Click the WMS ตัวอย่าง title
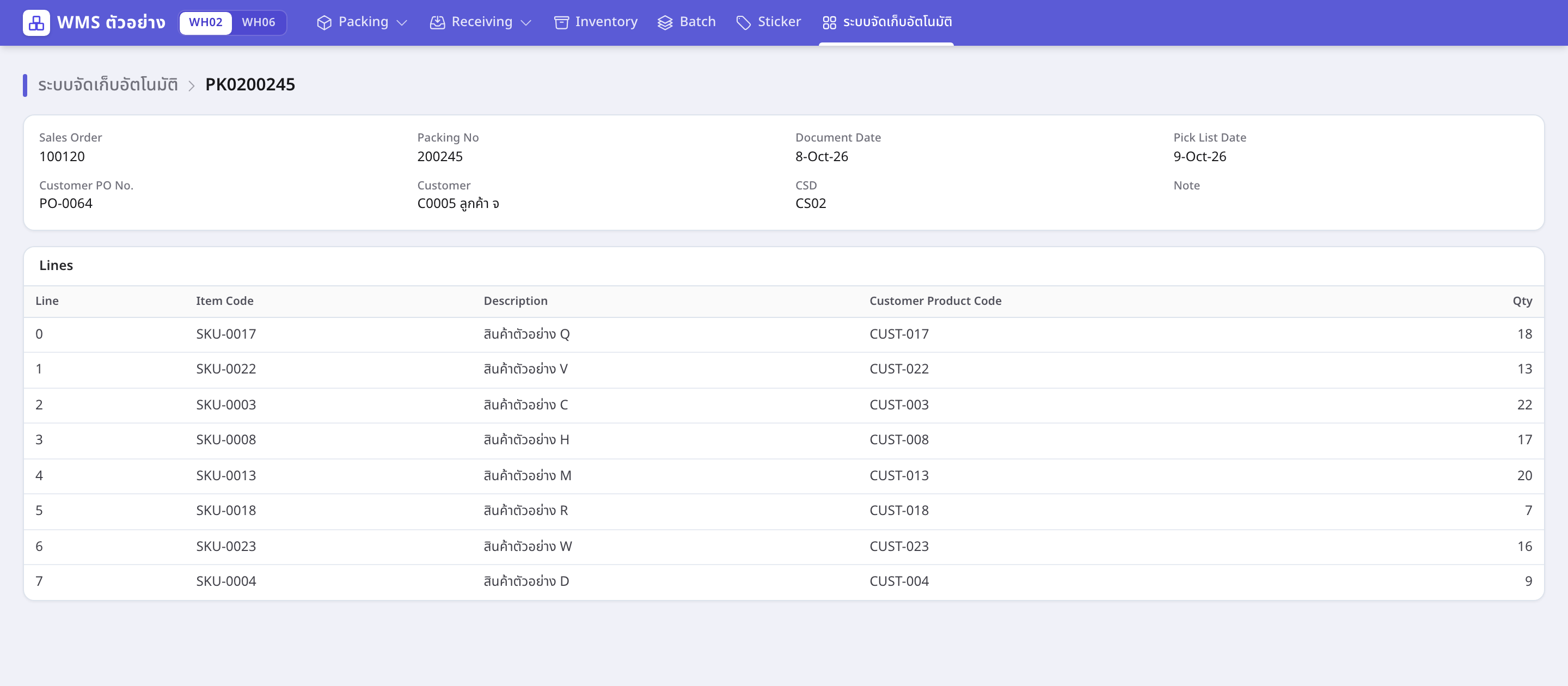Viewport: 1568px width, 686px height. coord(112,22)
